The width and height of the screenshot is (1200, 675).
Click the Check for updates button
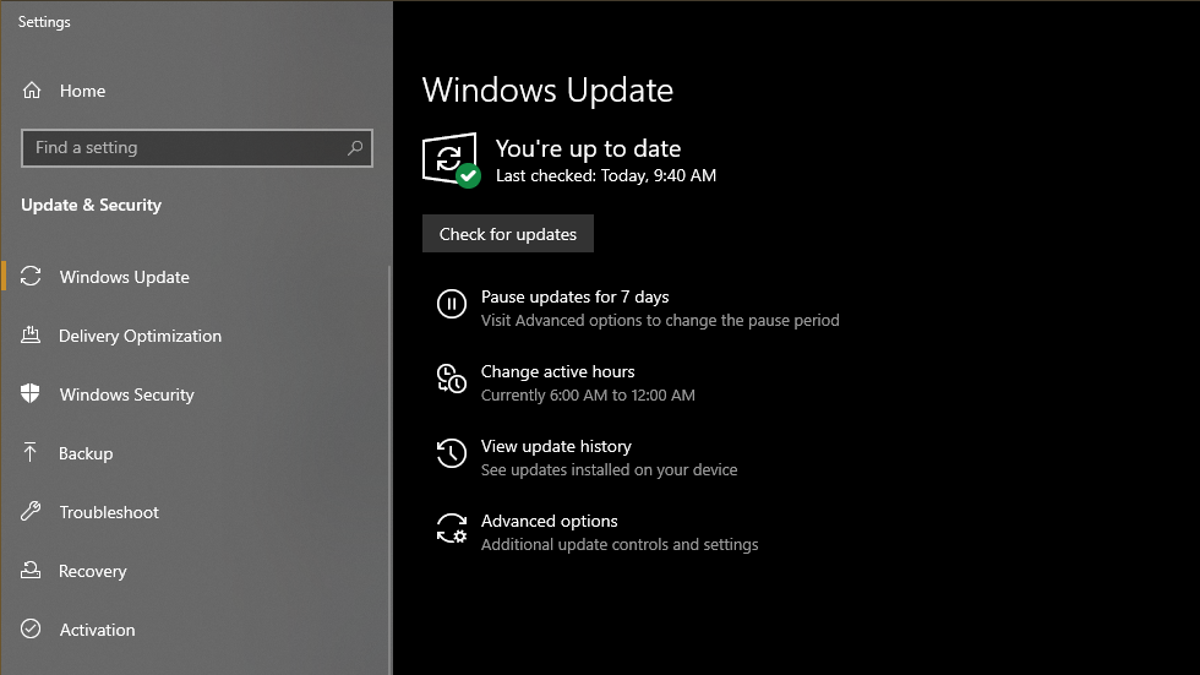pyautogui.click(x=508, y=234)
